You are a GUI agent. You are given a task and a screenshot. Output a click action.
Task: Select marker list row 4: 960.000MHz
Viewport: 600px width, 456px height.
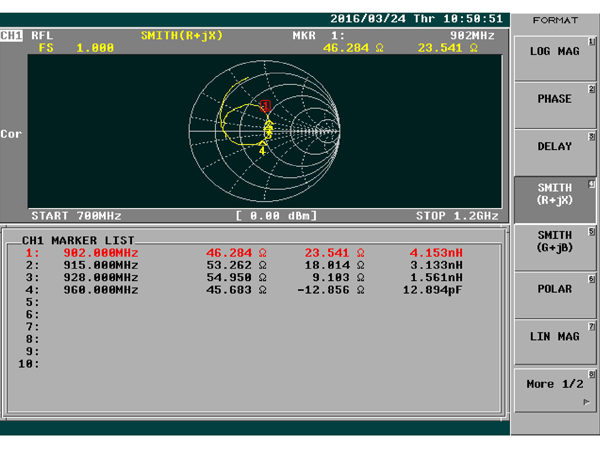coord(244,290)
